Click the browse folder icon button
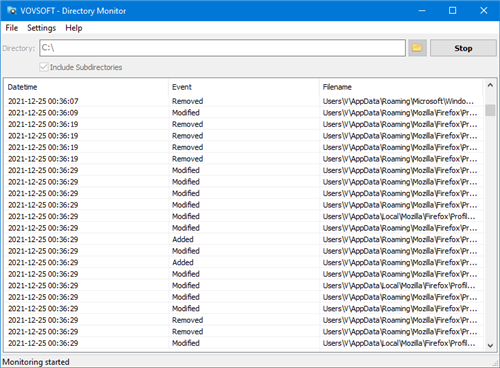The width and height of the screenshot is (500, 368). 417,48
